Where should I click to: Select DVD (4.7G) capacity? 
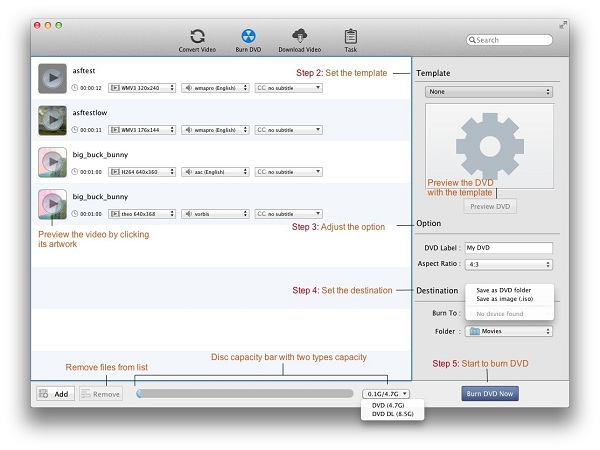click(x=388, y=405)
